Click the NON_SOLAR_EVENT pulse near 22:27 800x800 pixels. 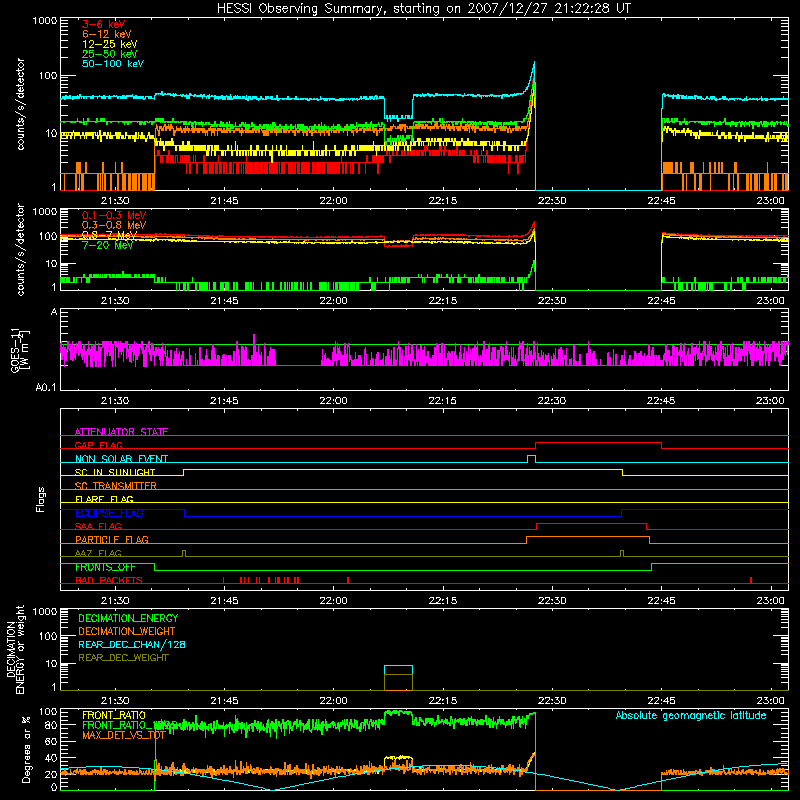point(531,459)
